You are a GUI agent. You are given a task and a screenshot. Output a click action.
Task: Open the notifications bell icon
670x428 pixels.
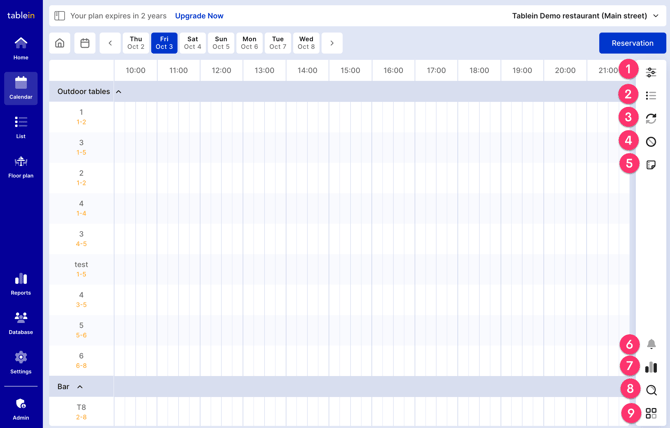(x=651, y=344)
